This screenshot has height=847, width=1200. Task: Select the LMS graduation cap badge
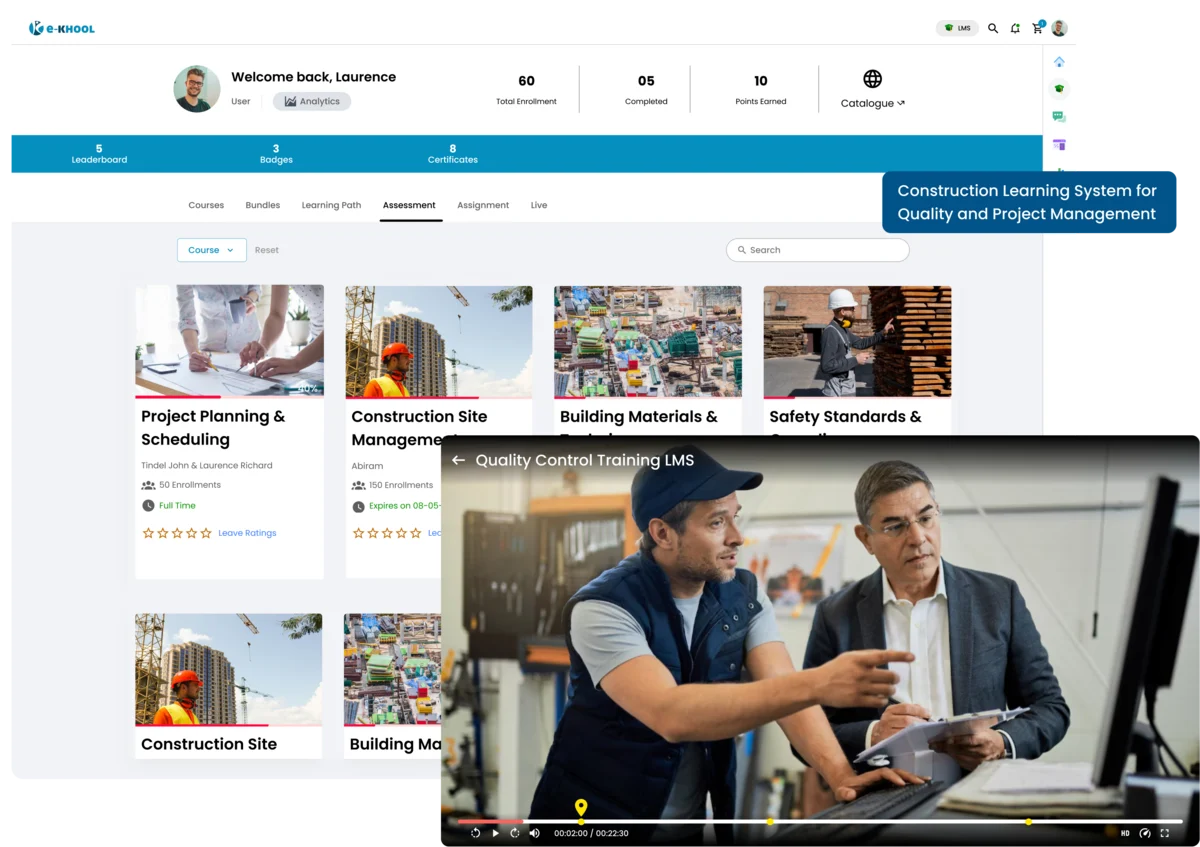click(x=957, y=28)
